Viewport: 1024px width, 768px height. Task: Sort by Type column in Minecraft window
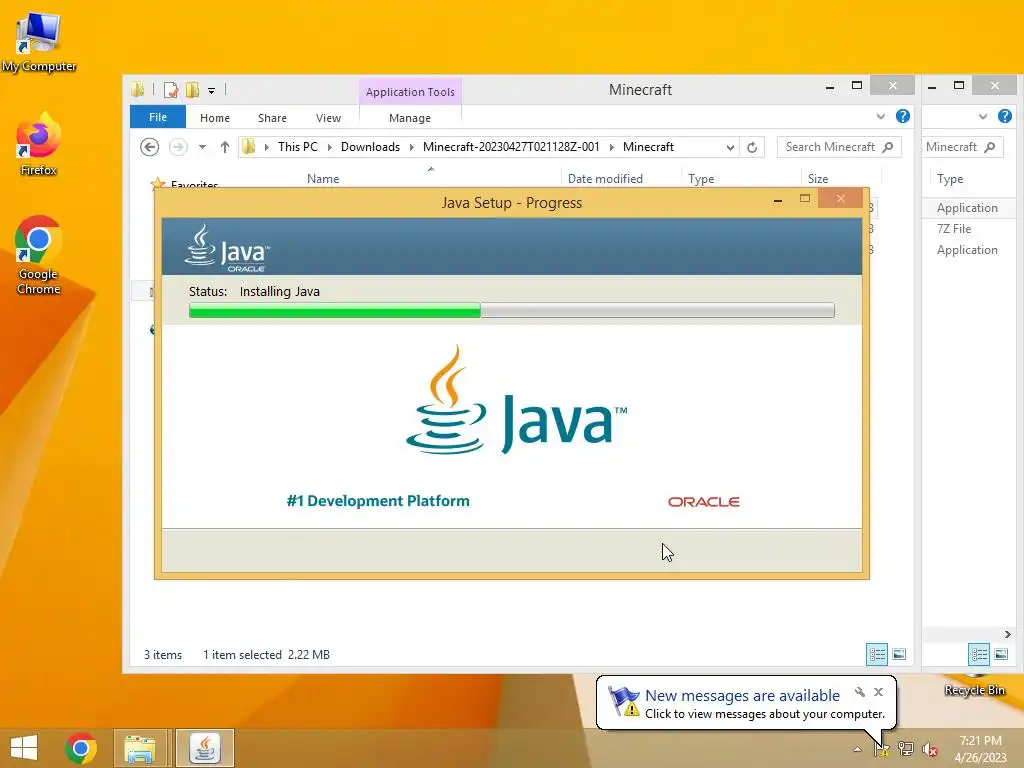pyautogui.click(x=701, y=179)
